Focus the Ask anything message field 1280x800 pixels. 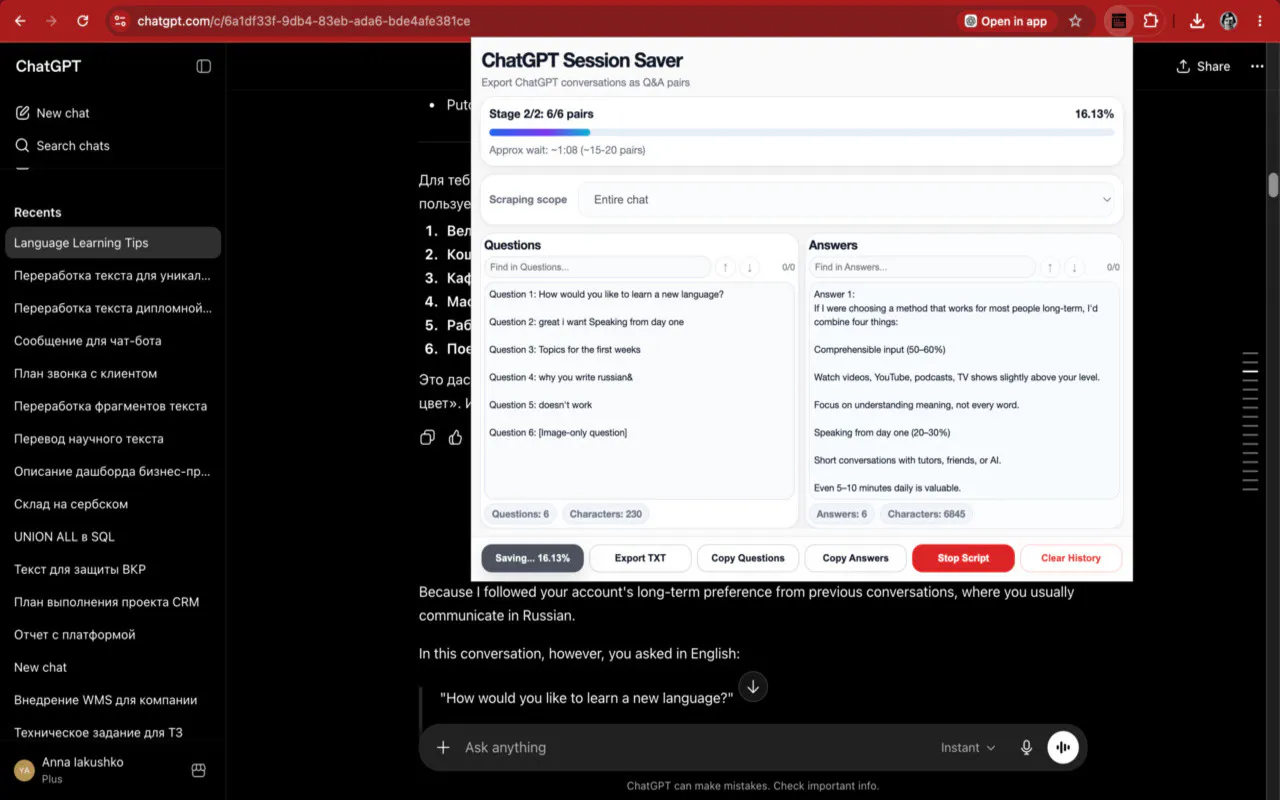point(695,747)
